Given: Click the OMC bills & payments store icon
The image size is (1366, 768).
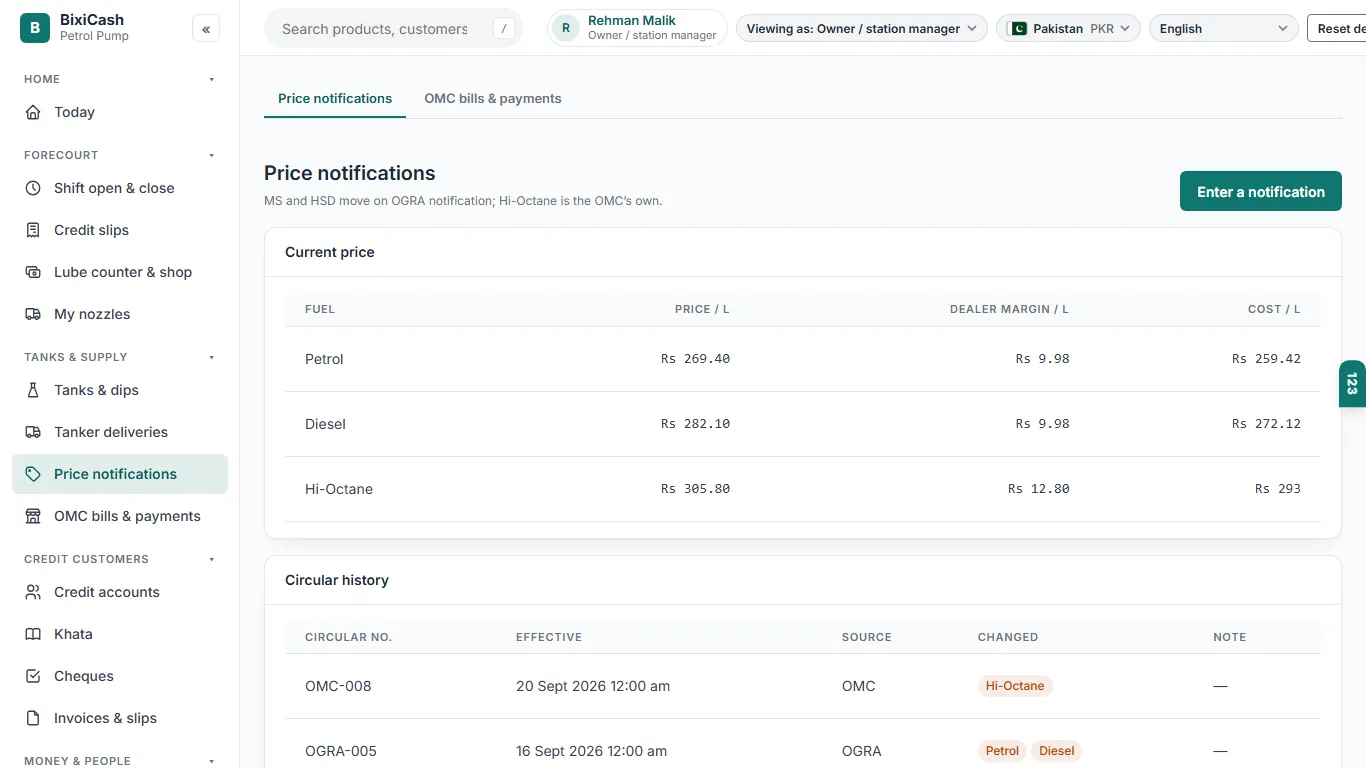Looking at the screenshot, I should pos(33,516).
